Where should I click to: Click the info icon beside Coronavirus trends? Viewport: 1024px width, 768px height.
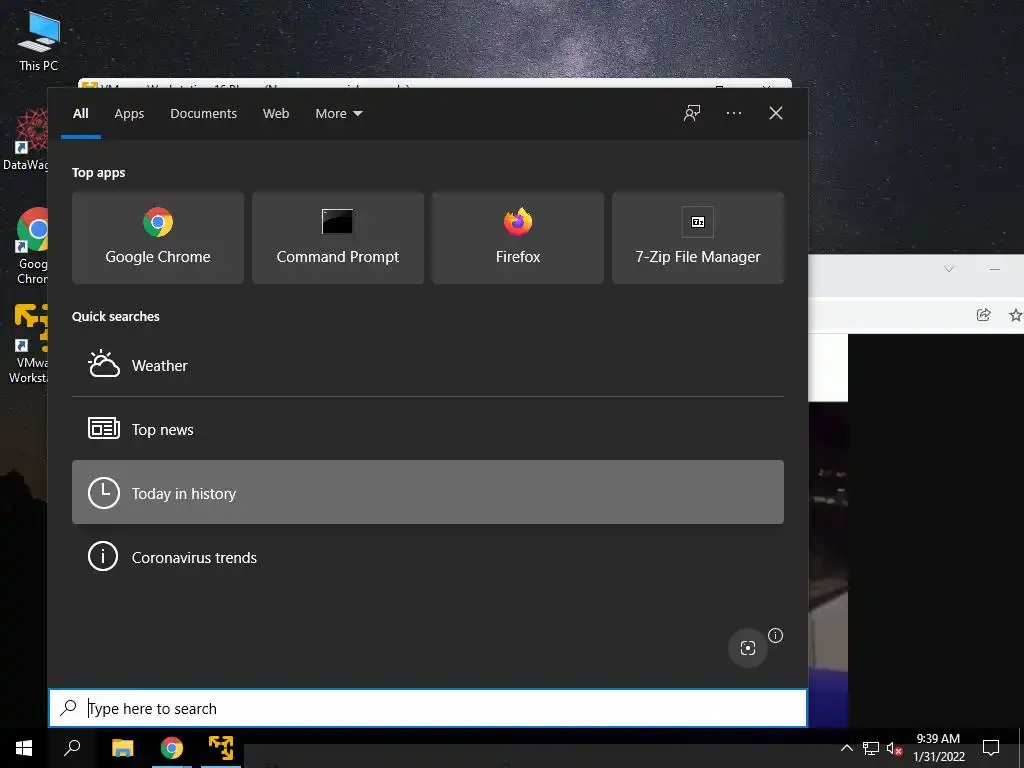pyautogui.click(x=103, y=556)
